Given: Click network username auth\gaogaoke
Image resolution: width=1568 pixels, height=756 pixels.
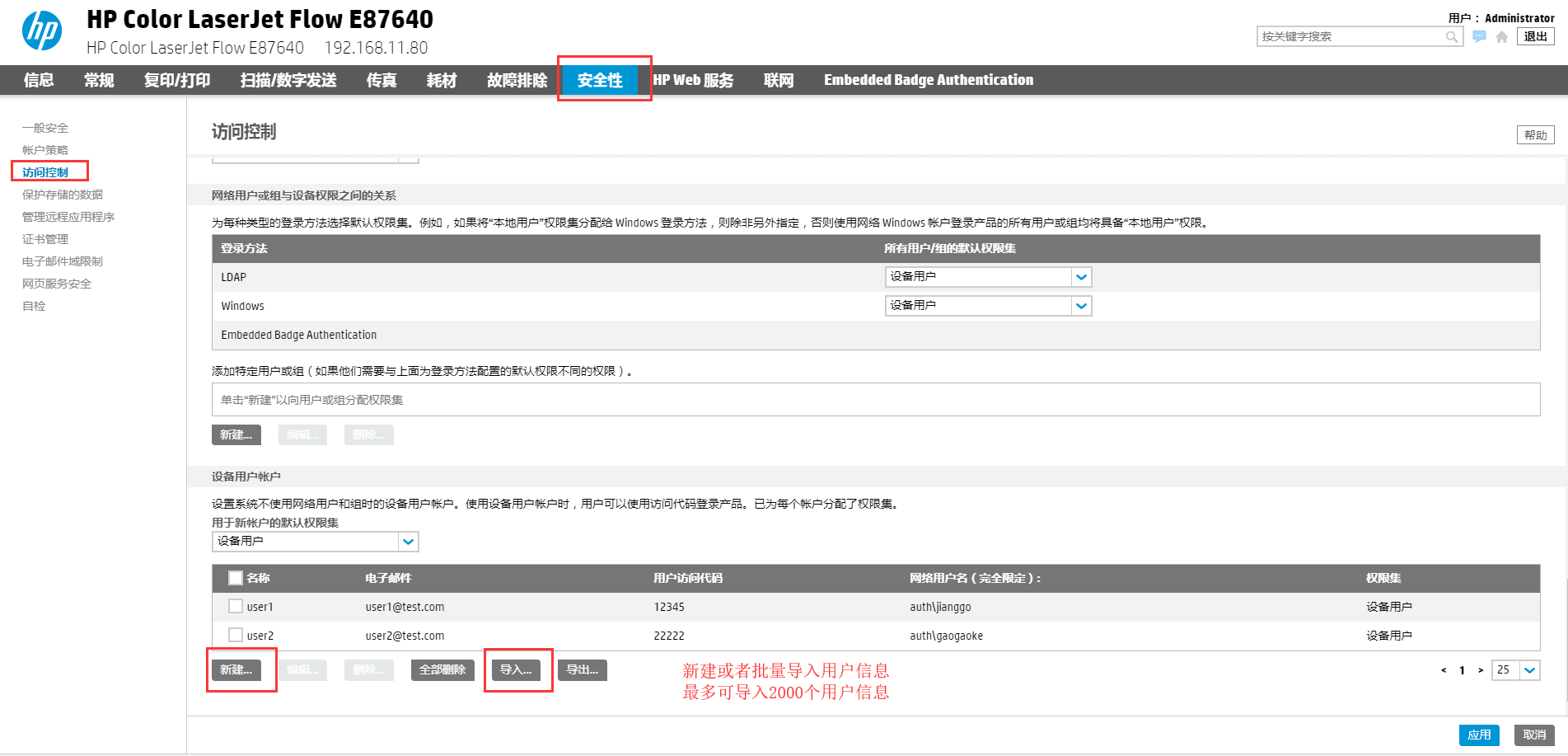Looking at the screenshot, I should (946, 636).
